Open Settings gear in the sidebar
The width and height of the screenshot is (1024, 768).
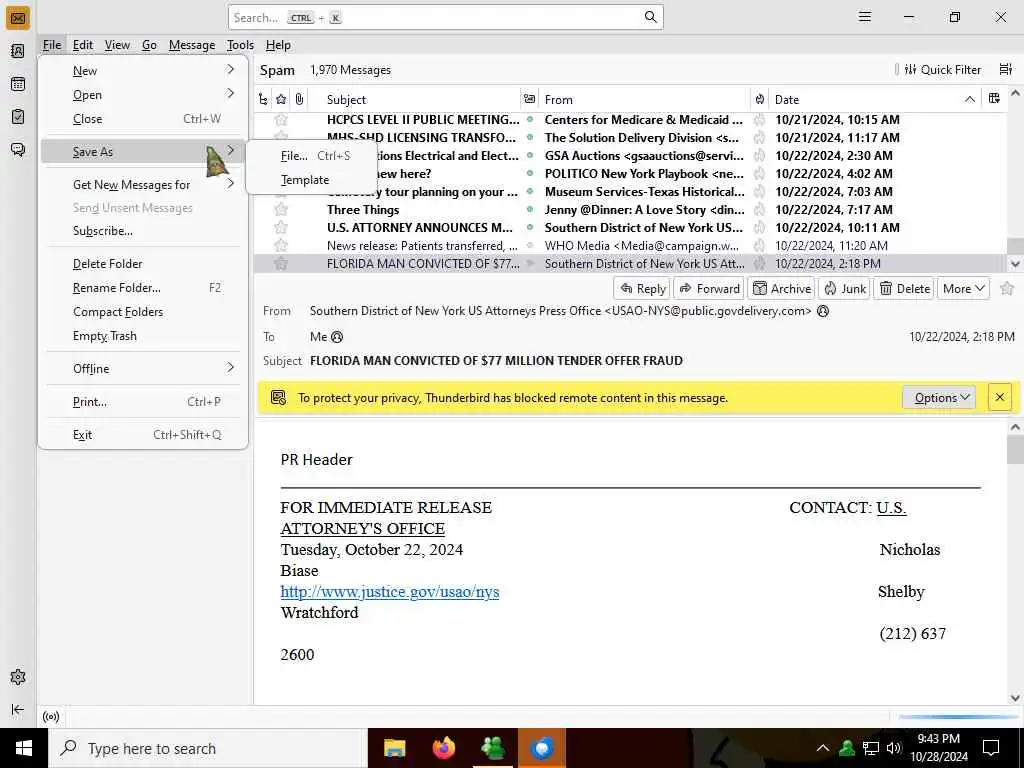18,677
